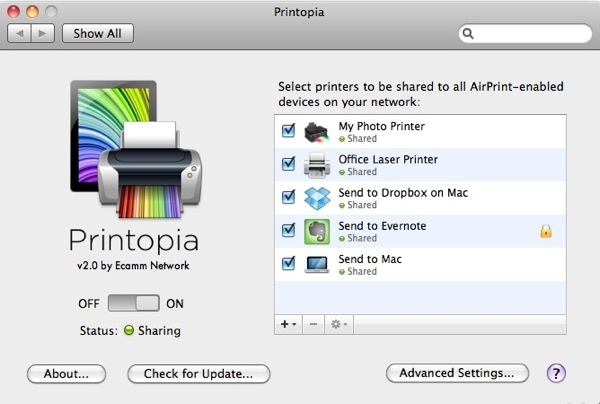Go forward with the right arrow button

pyautogui.click(x=43, y=33)
